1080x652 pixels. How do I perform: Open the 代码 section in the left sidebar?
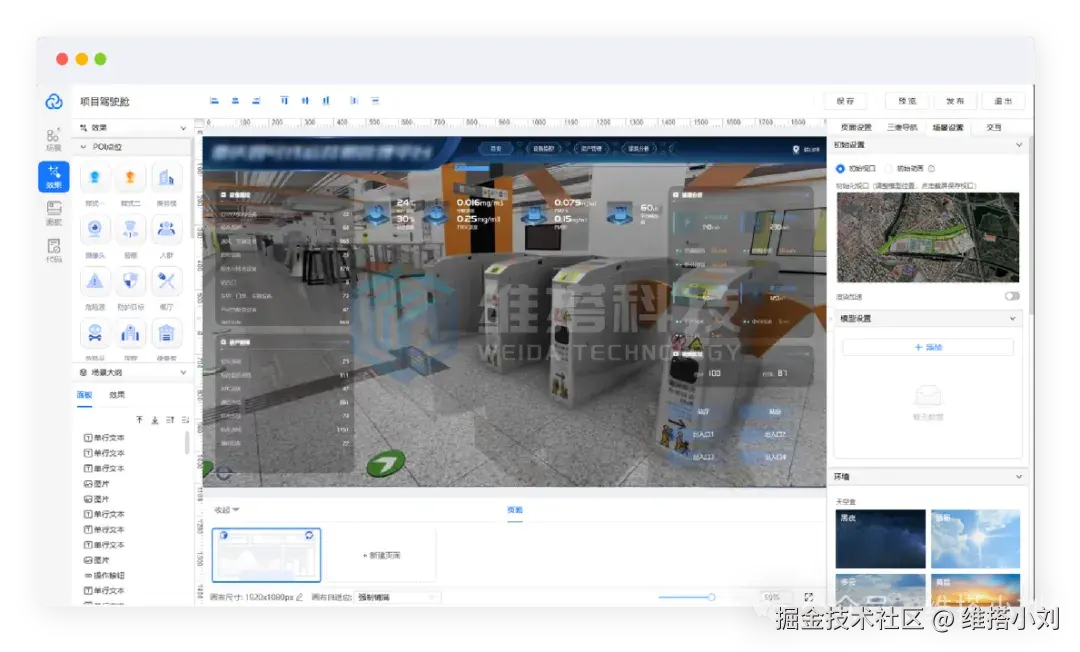(54, 250)
